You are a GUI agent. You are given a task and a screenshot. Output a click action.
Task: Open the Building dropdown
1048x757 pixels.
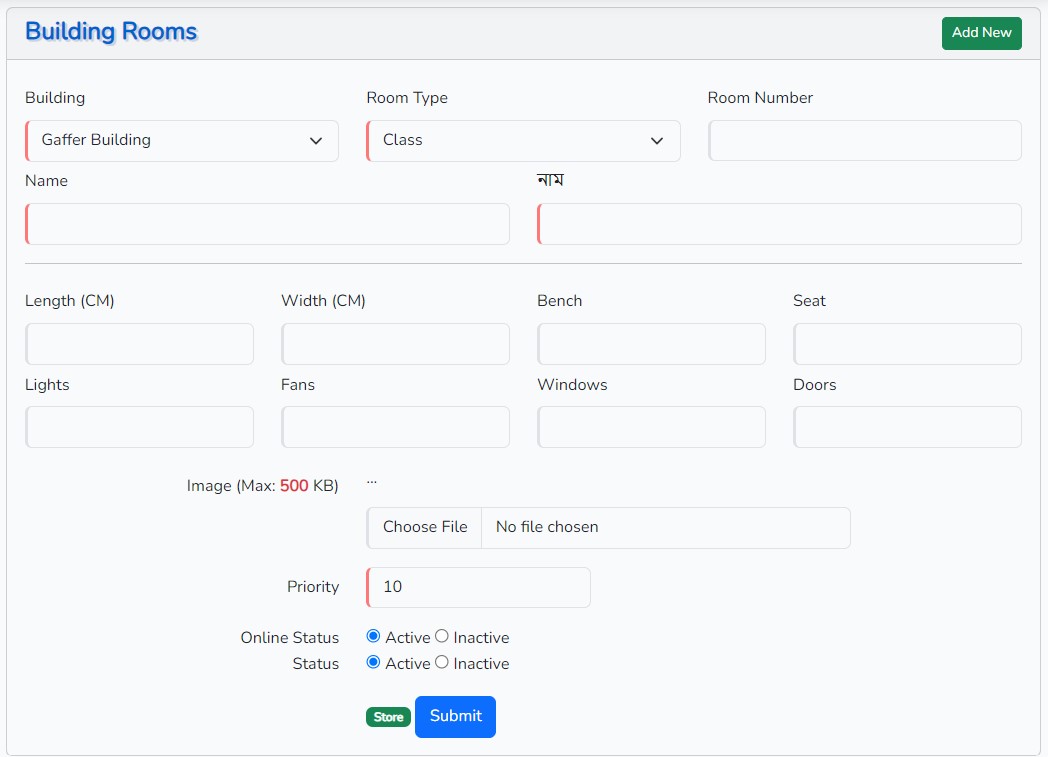click(182, 141)
